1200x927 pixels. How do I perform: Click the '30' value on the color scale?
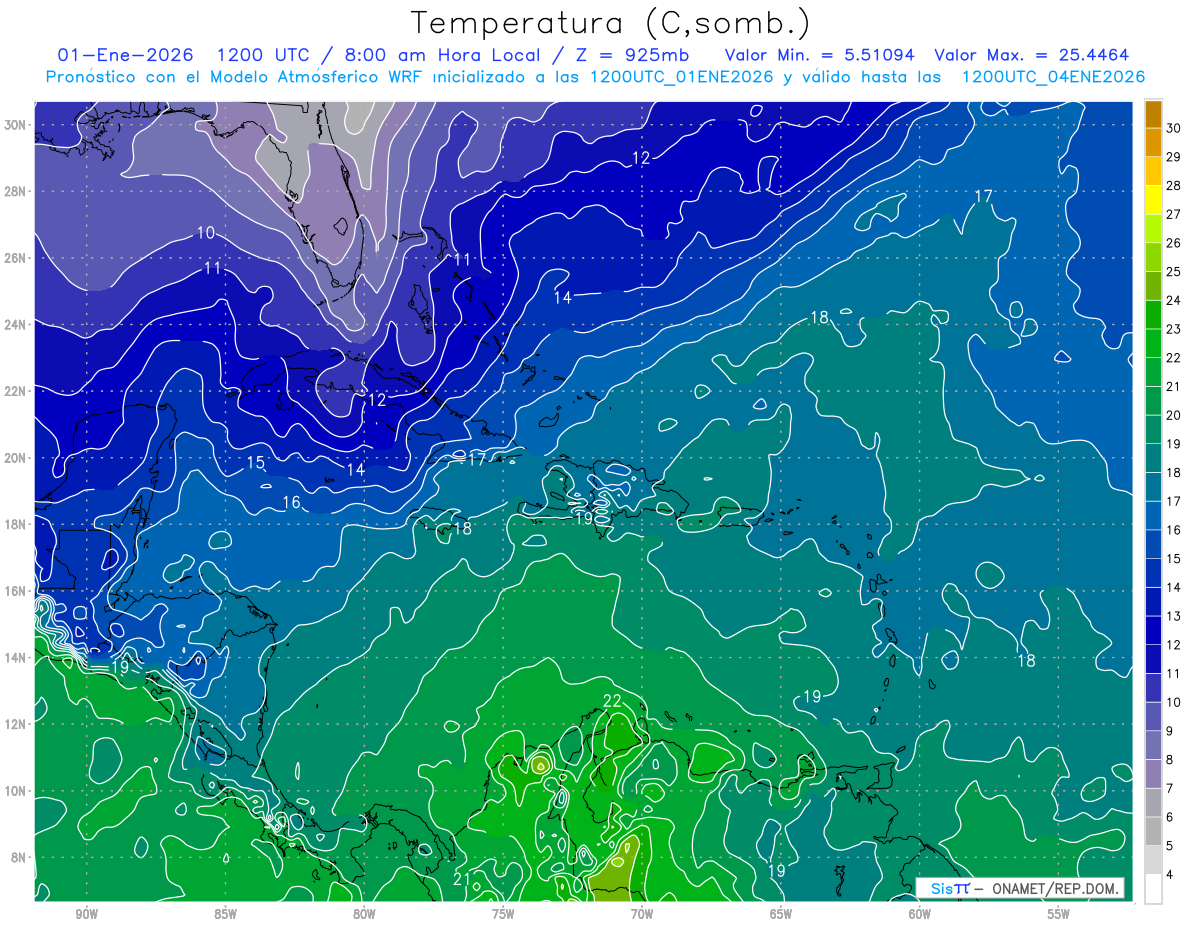1174,128
